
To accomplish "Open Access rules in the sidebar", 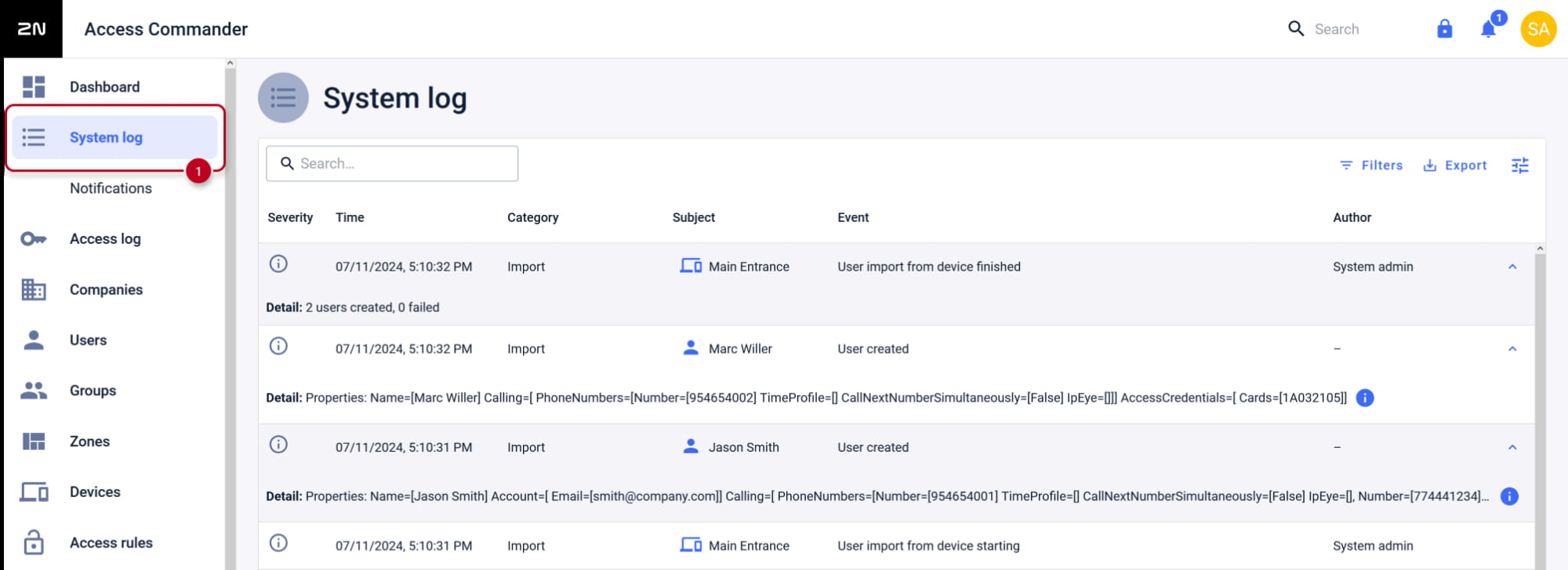I will [111, 543].
